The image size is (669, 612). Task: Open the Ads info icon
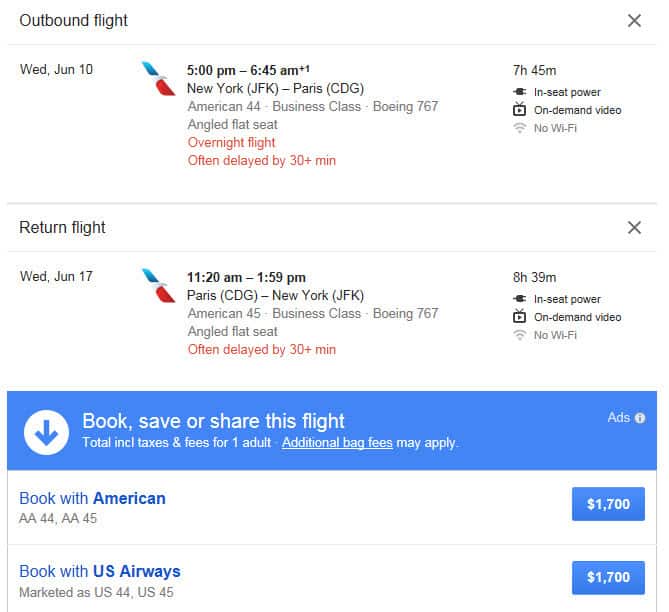[640, 418]
